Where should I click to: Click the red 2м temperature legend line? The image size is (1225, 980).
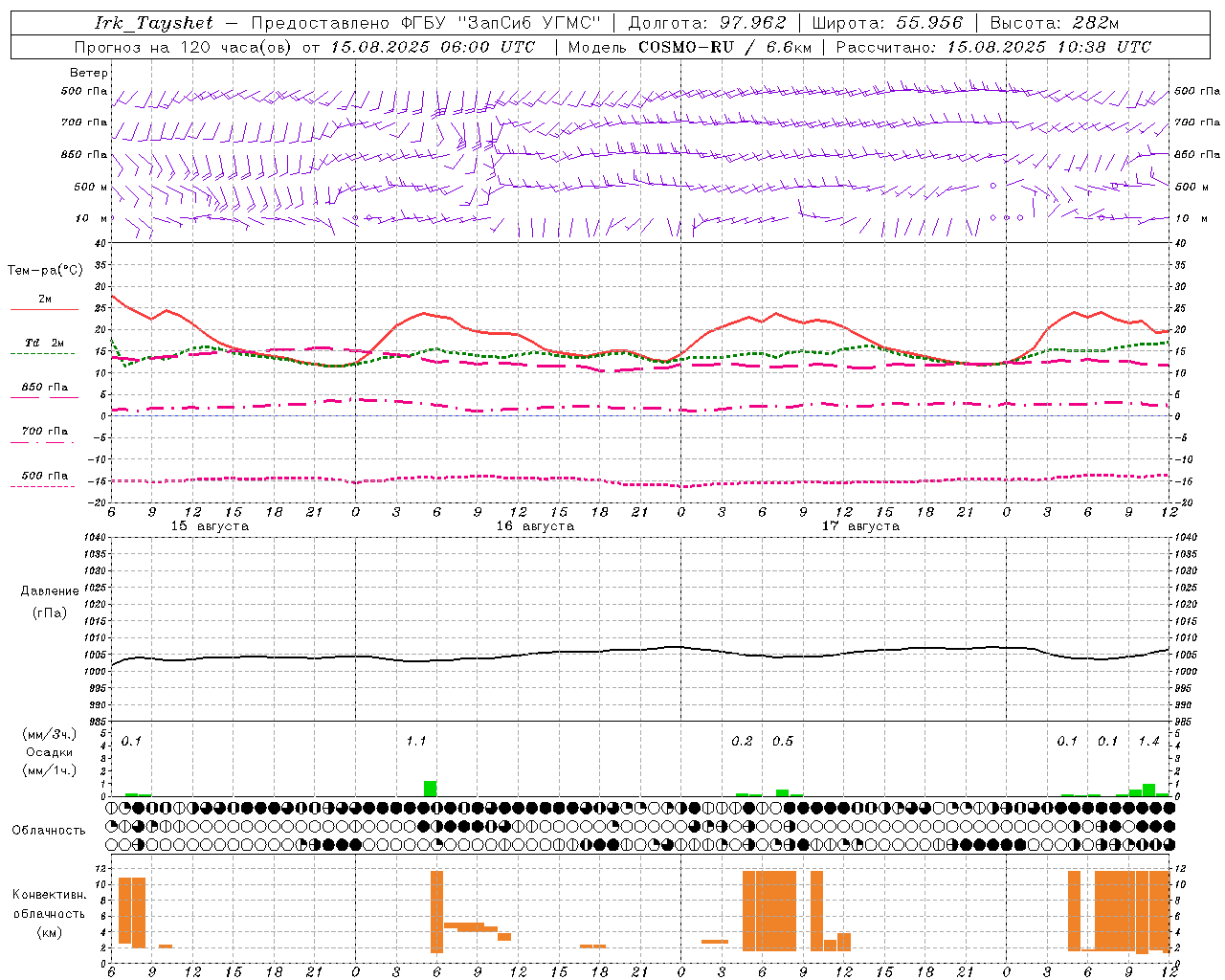(44, 309)
